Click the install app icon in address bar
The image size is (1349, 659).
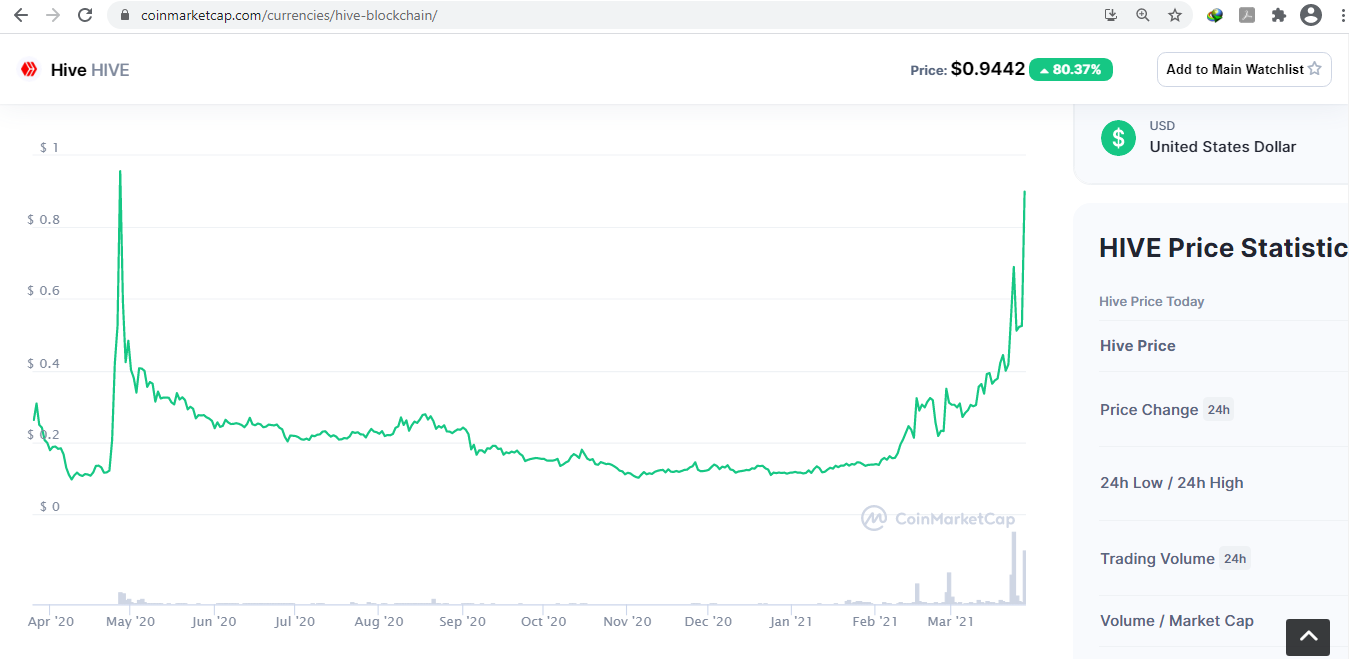1111,15
